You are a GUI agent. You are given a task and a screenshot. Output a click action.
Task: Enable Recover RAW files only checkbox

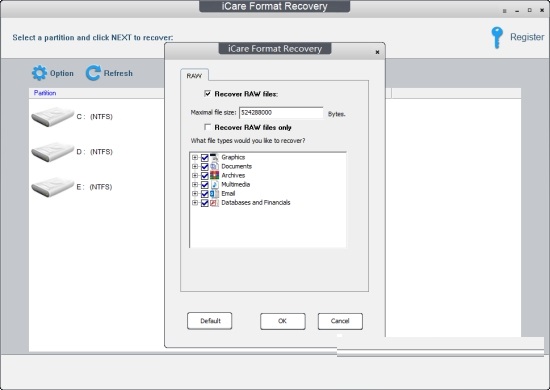208,127
